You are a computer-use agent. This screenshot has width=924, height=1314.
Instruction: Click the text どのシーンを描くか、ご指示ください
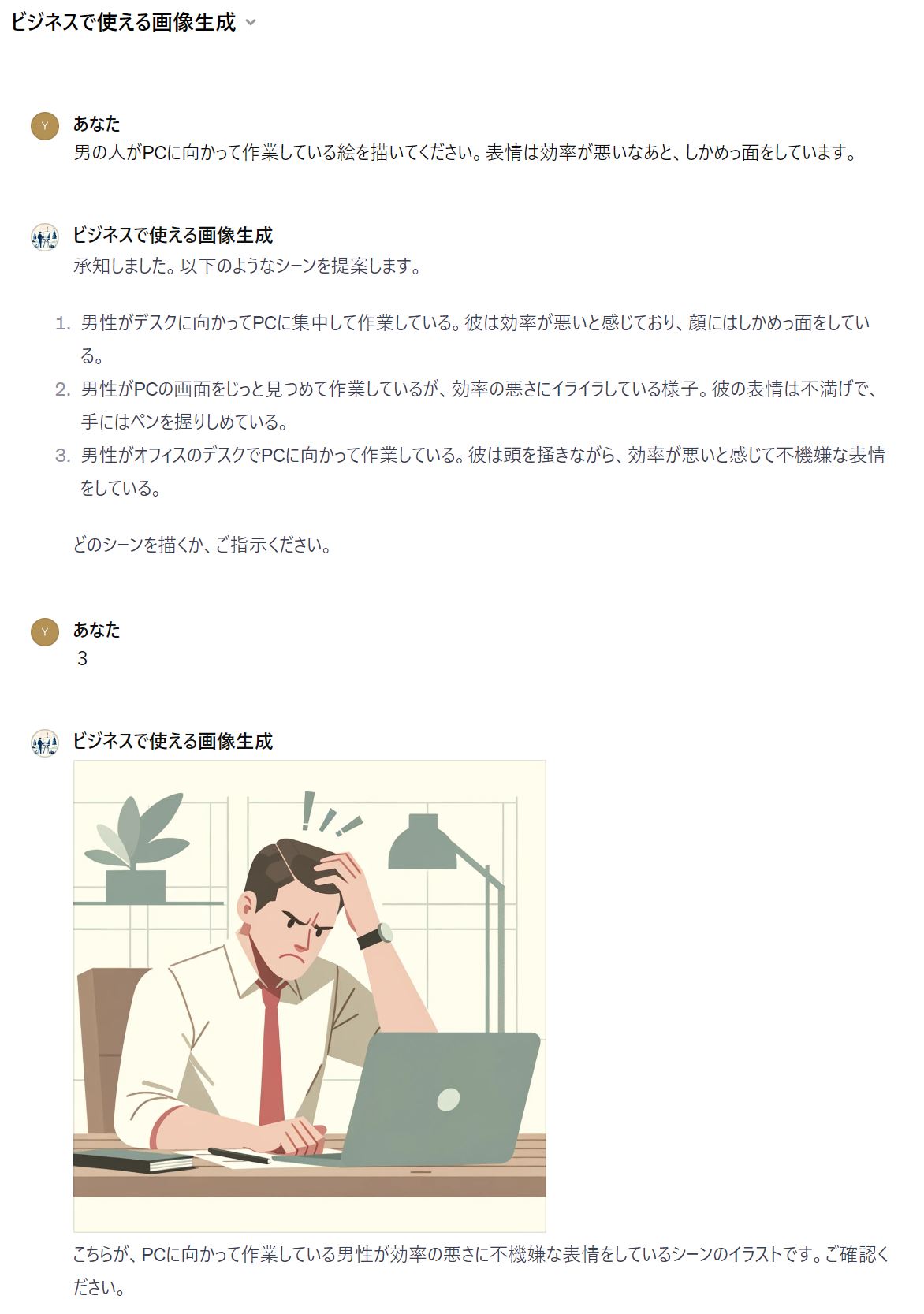202,545
